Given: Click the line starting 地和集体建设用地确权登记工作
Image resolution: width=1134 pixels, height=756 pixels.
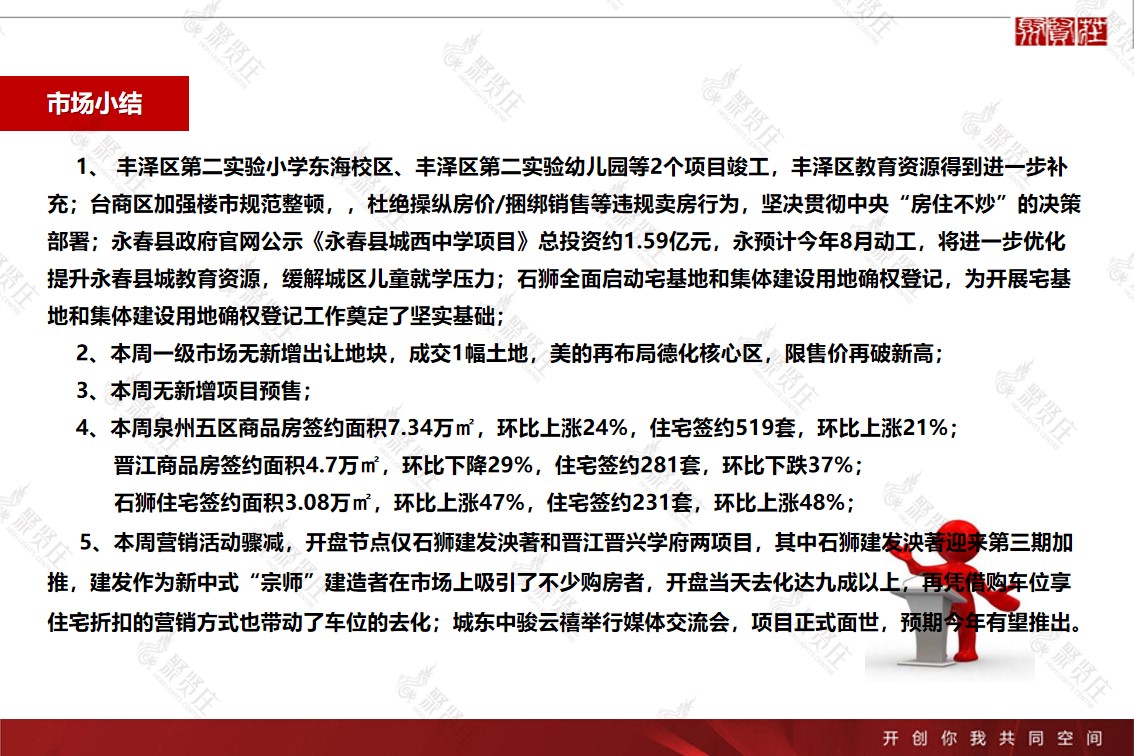Looking at the screenshot, I should coord(276,316).
